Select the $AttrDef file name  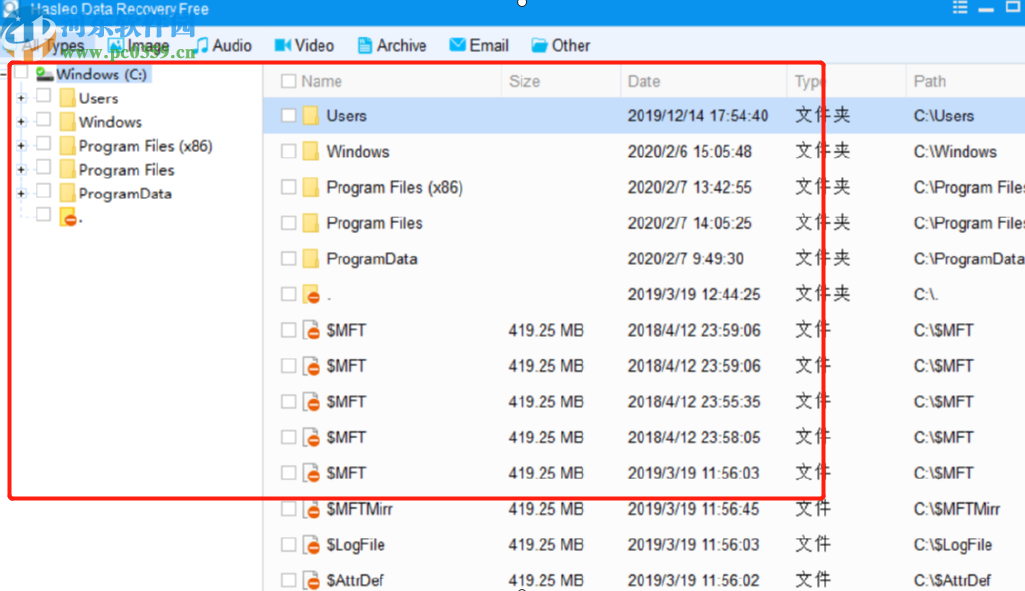click(x=355, y=580)
